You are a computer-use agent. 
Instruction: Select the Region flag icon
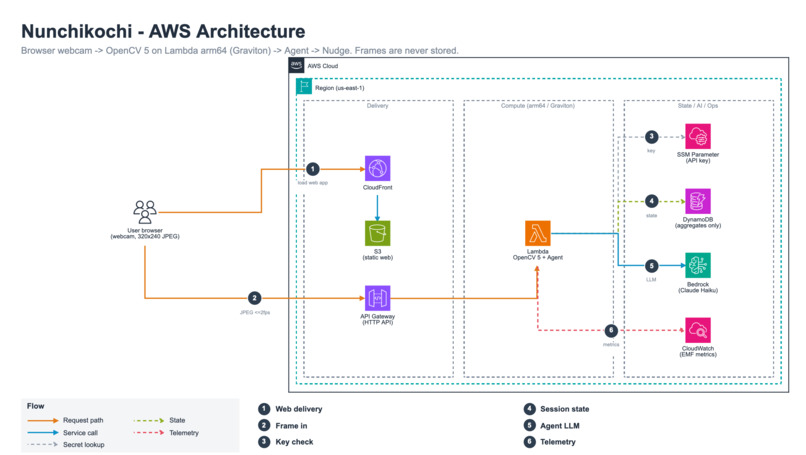click(304, 87)
